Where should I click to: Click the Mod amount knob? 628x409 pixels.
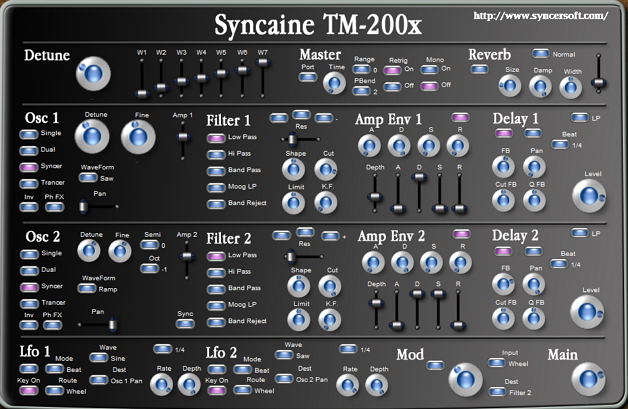coord(465,379)
